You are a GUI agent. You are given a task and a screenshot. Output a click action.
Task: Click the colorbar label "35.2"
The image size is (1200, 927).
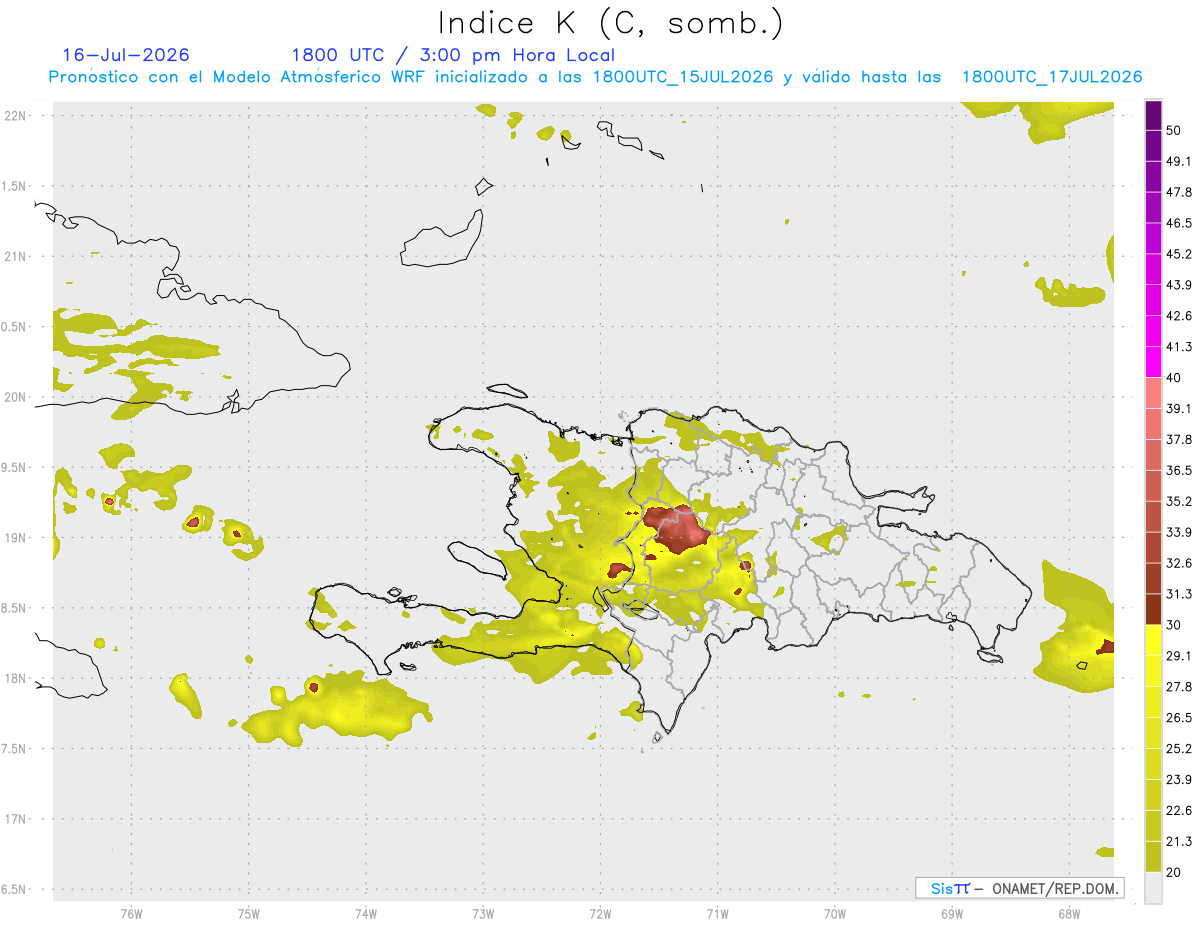coord(1178,502)
